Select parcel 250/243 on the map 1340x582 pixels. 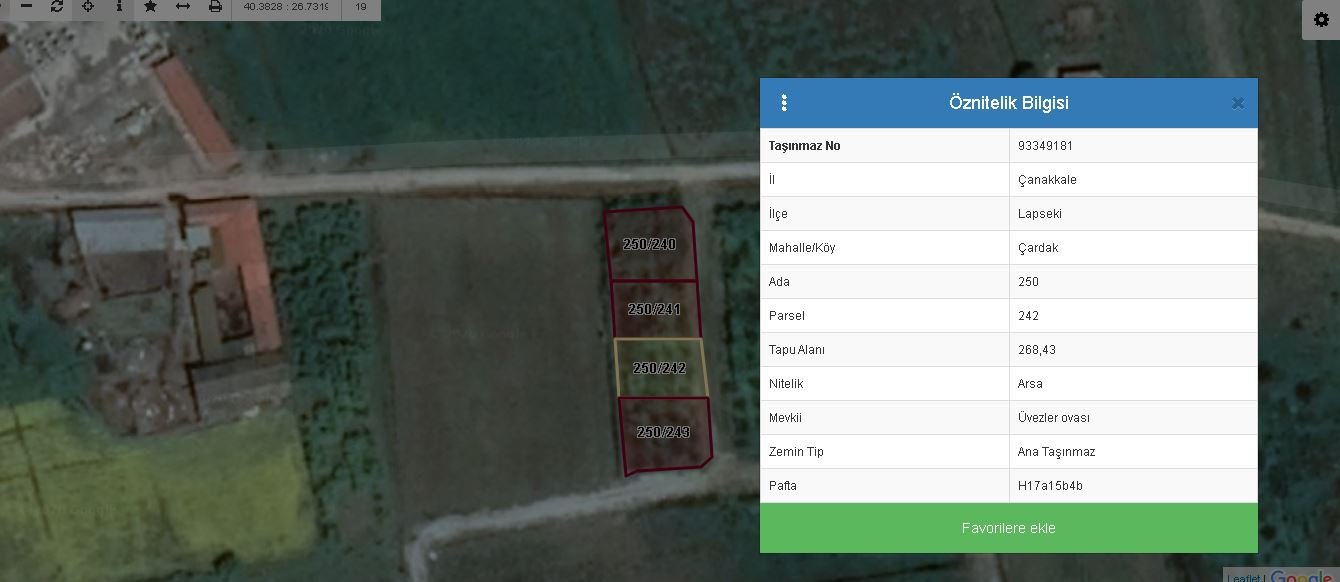[x=664, y=432]
